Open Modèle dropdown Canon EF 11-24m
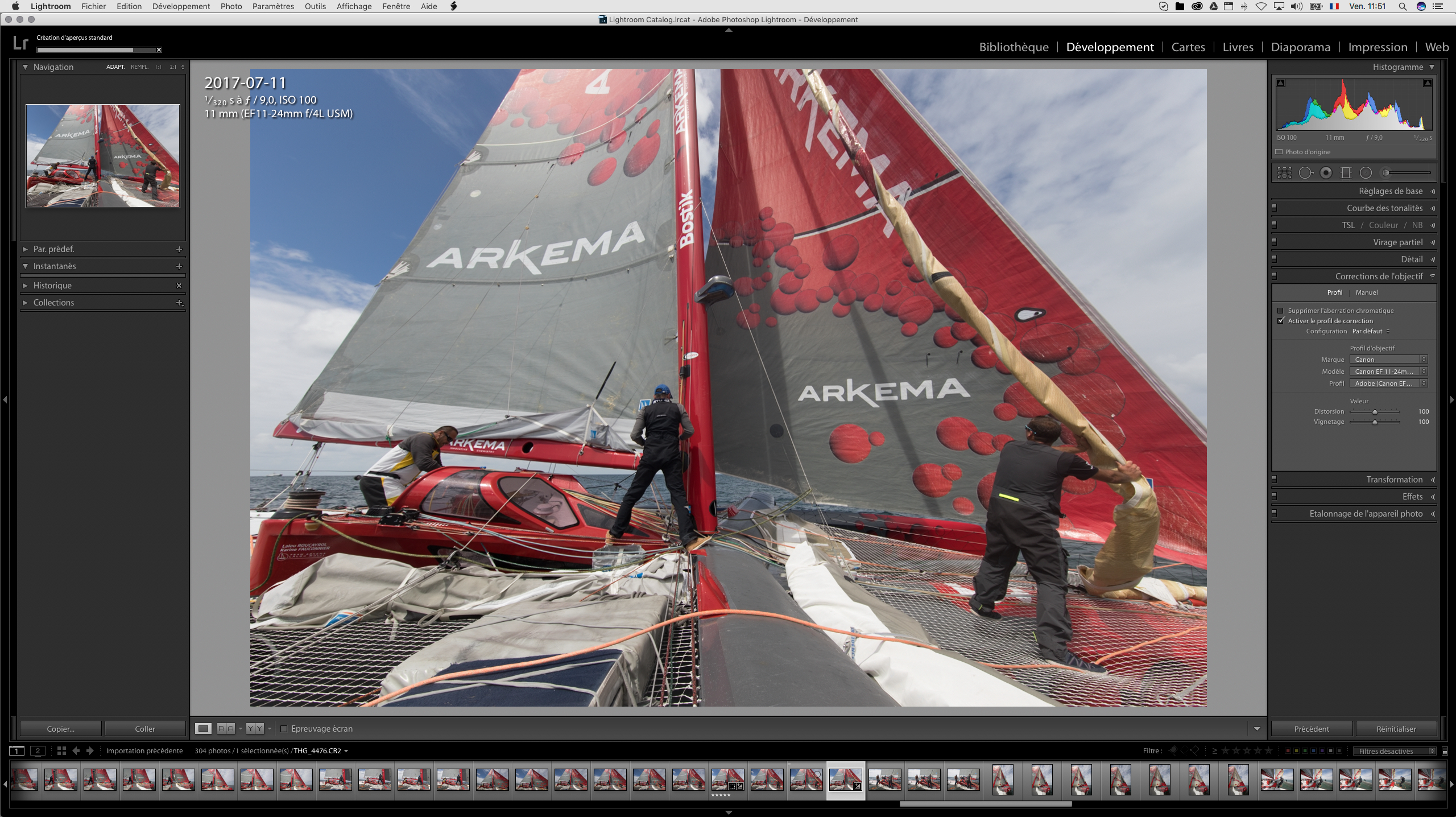 pyautogui.click(x=1389, y=372)
